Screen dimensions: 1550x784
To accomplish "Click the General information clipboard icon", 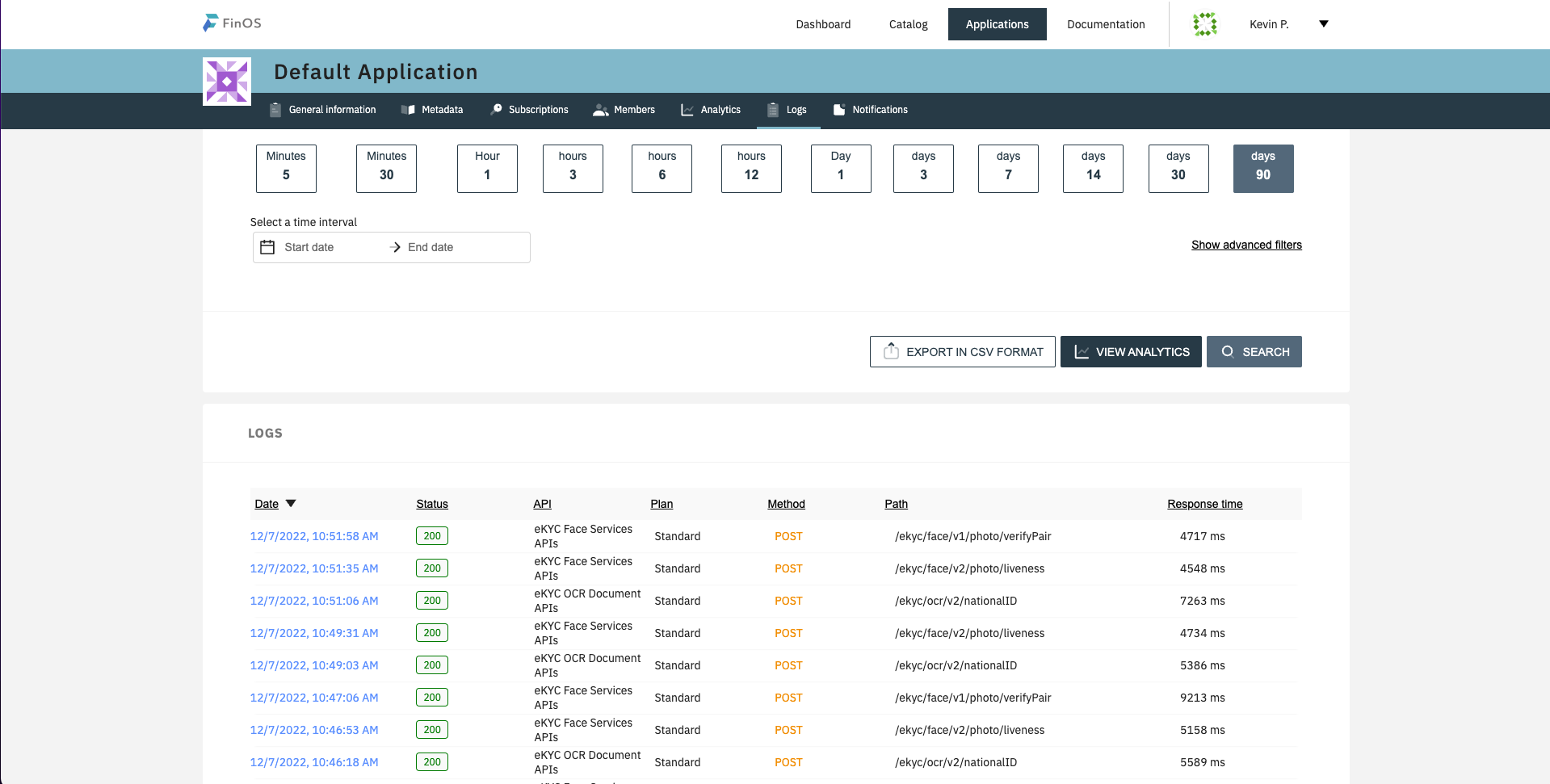I will point(275,110).
